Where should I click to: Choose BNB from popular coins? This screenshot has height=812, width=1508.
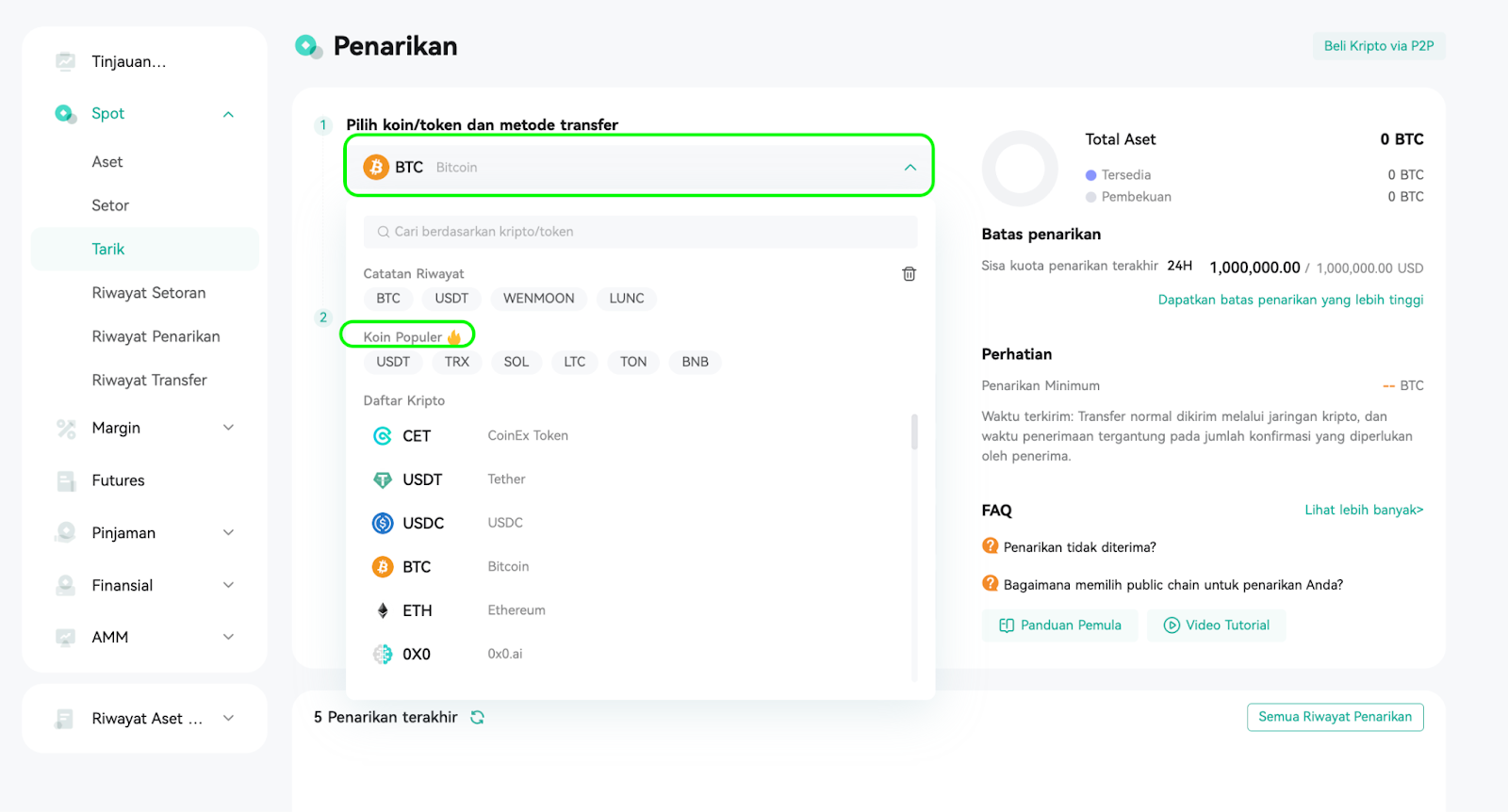(696, 362)
